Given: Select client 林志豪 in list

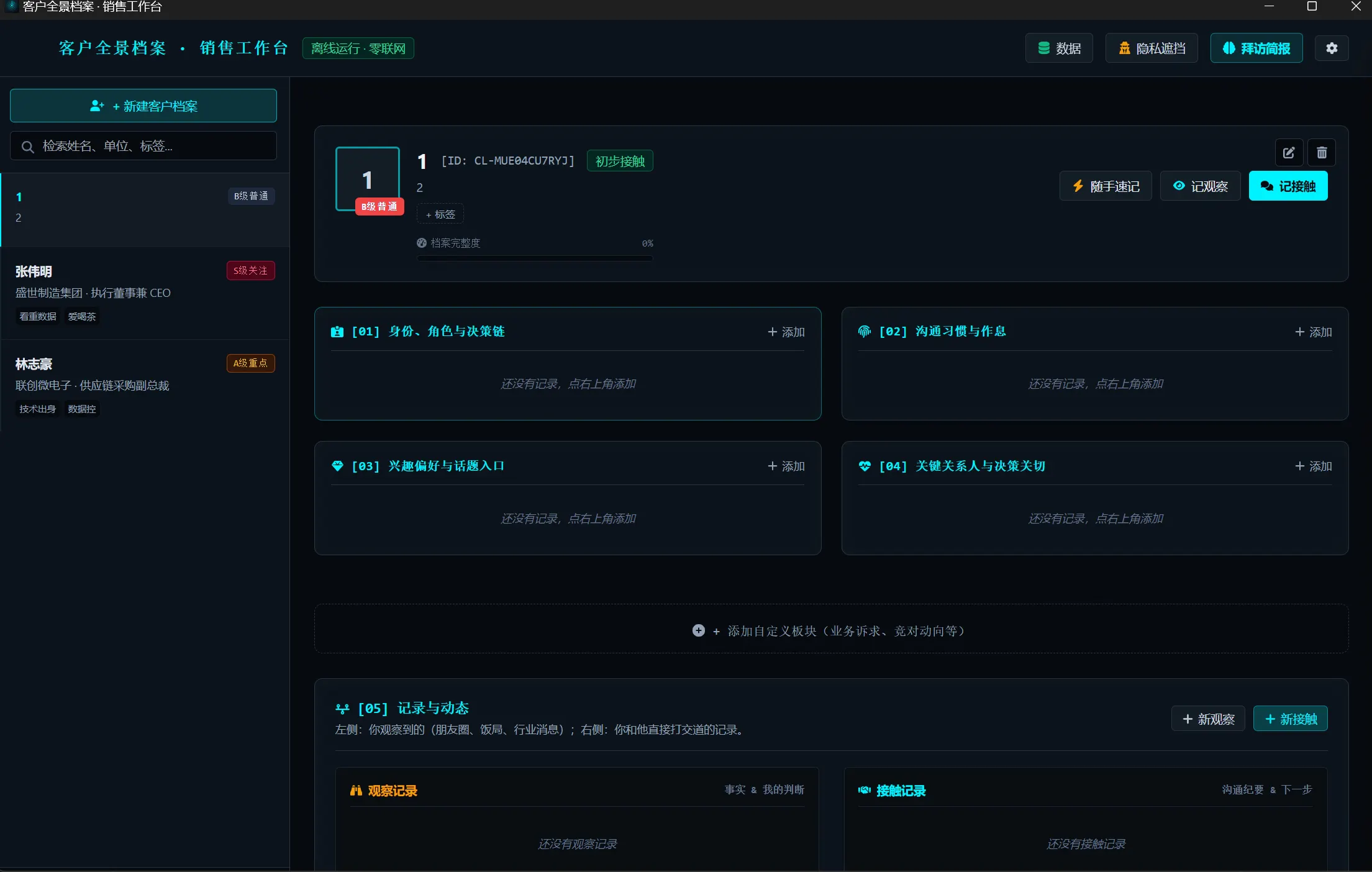Looking at the screenshot, I should (x=145, y=386).
